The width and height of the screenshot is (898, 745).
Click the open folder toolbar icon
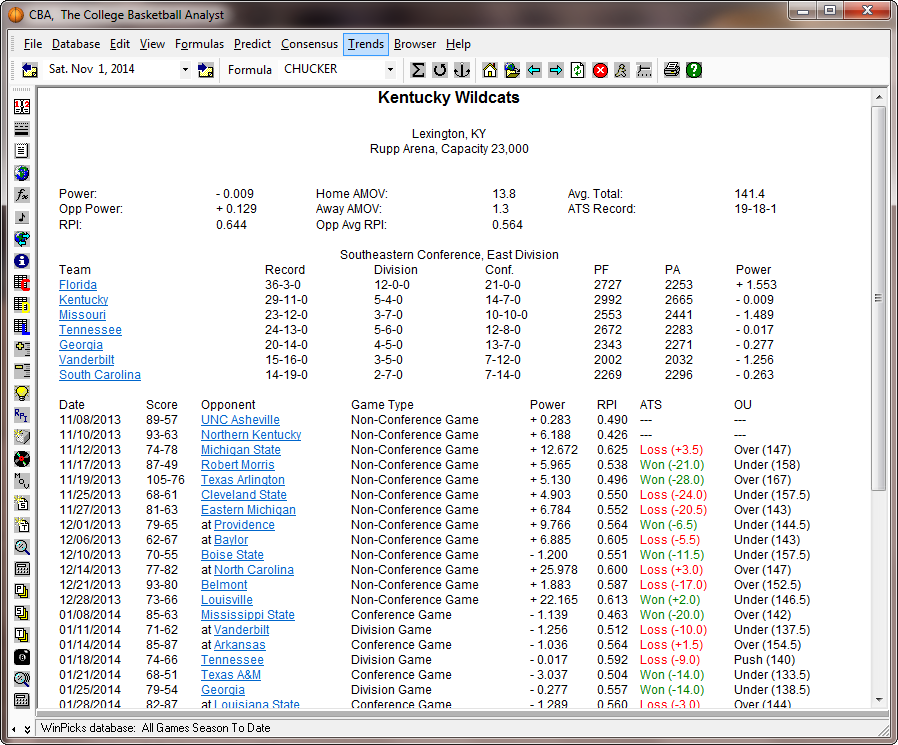pos(511,70)
